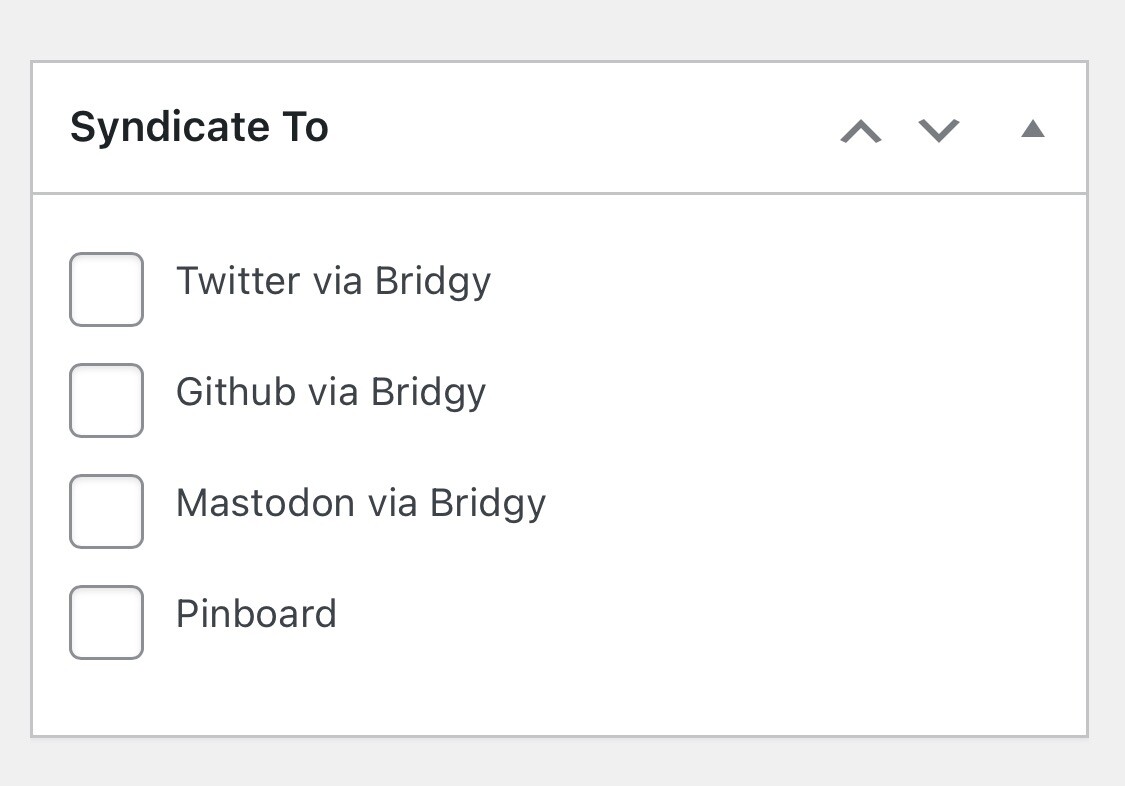The image size is (1125, 786).
Task: Move the Syndicate To panel down
Action: point(939,131)
